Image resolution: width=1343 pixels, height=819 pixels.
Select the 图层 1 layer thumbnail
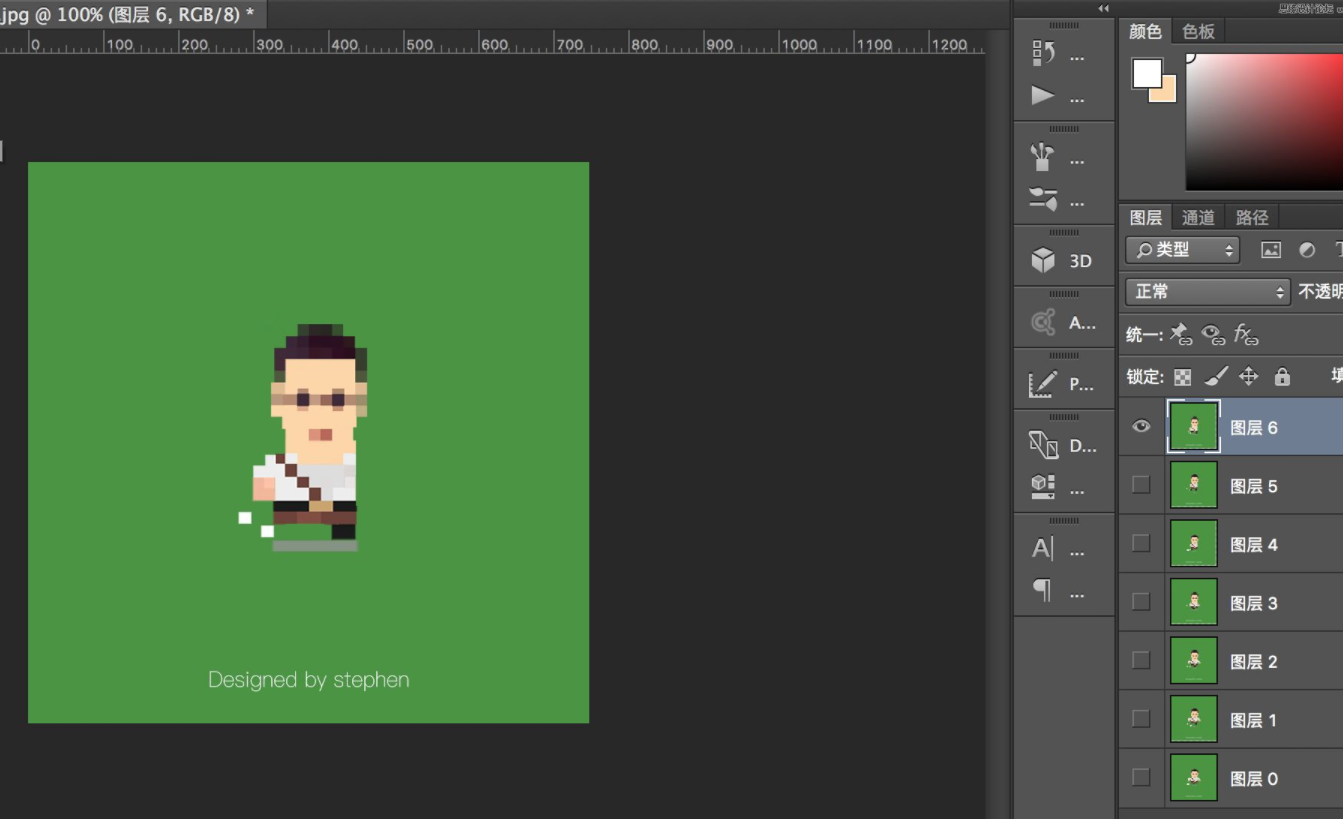tap(1193, 719)
